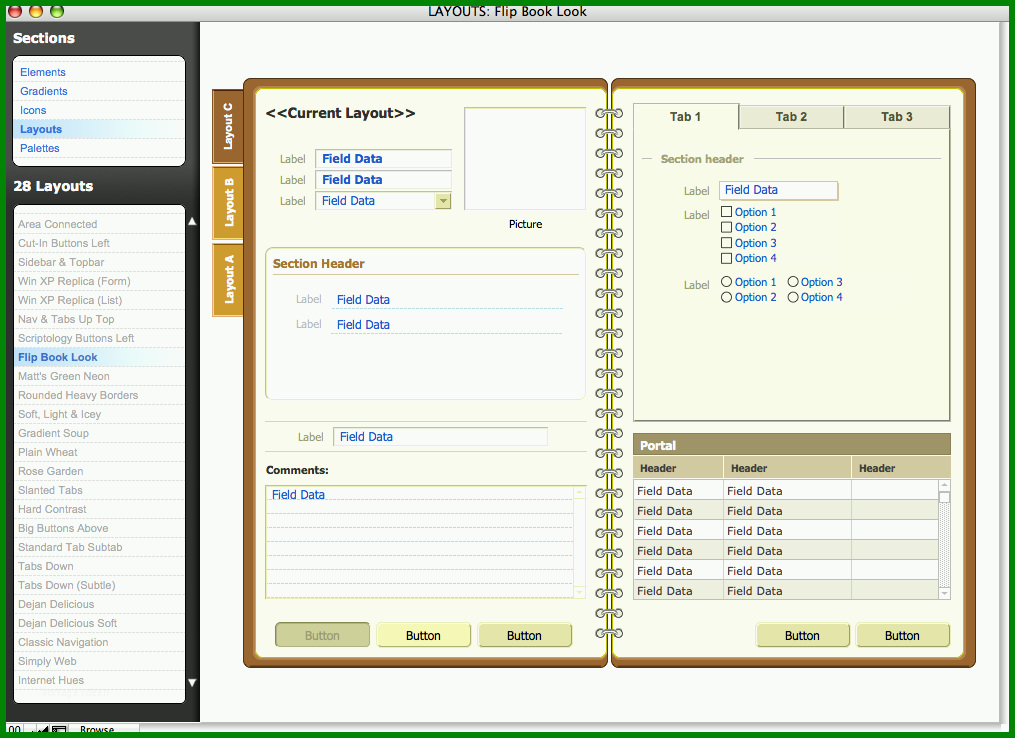Click the Portal scrollbar down arrow

[944, 593]
